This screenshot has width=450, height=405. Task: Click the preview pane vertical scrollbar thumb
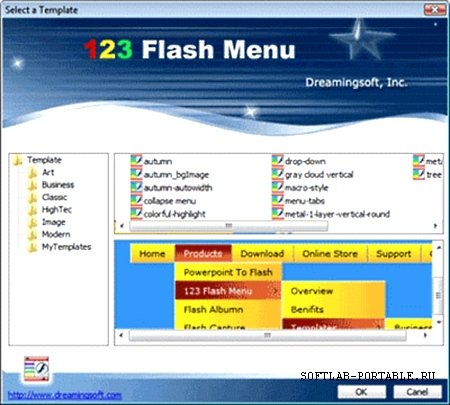point(439,295)
